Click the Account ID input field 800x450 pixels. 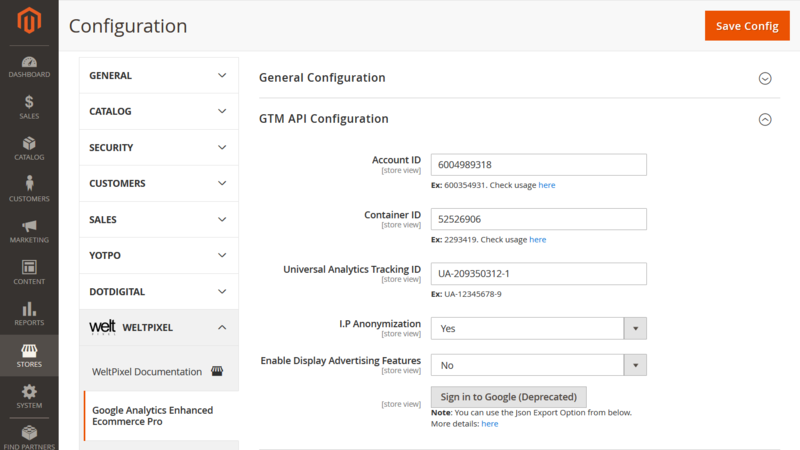point(538,165)
